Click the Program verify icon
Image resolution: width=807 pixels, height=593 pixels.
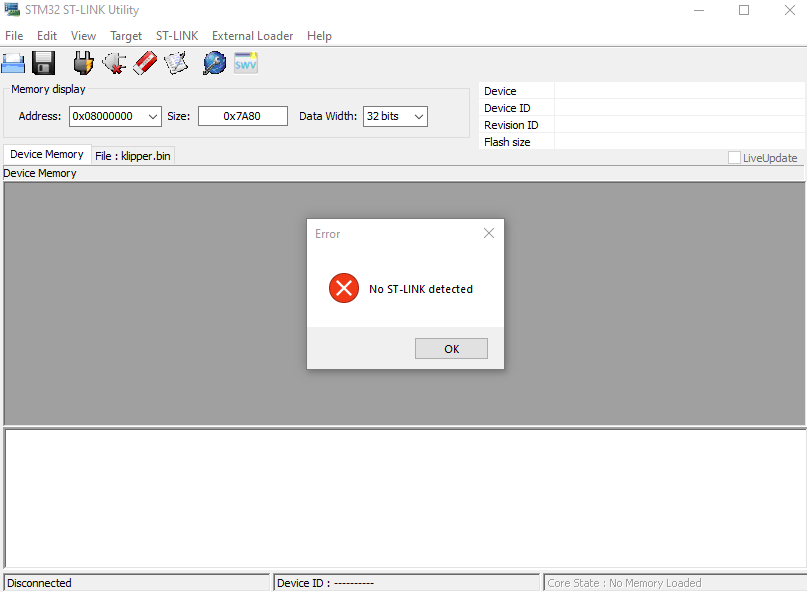176,64
